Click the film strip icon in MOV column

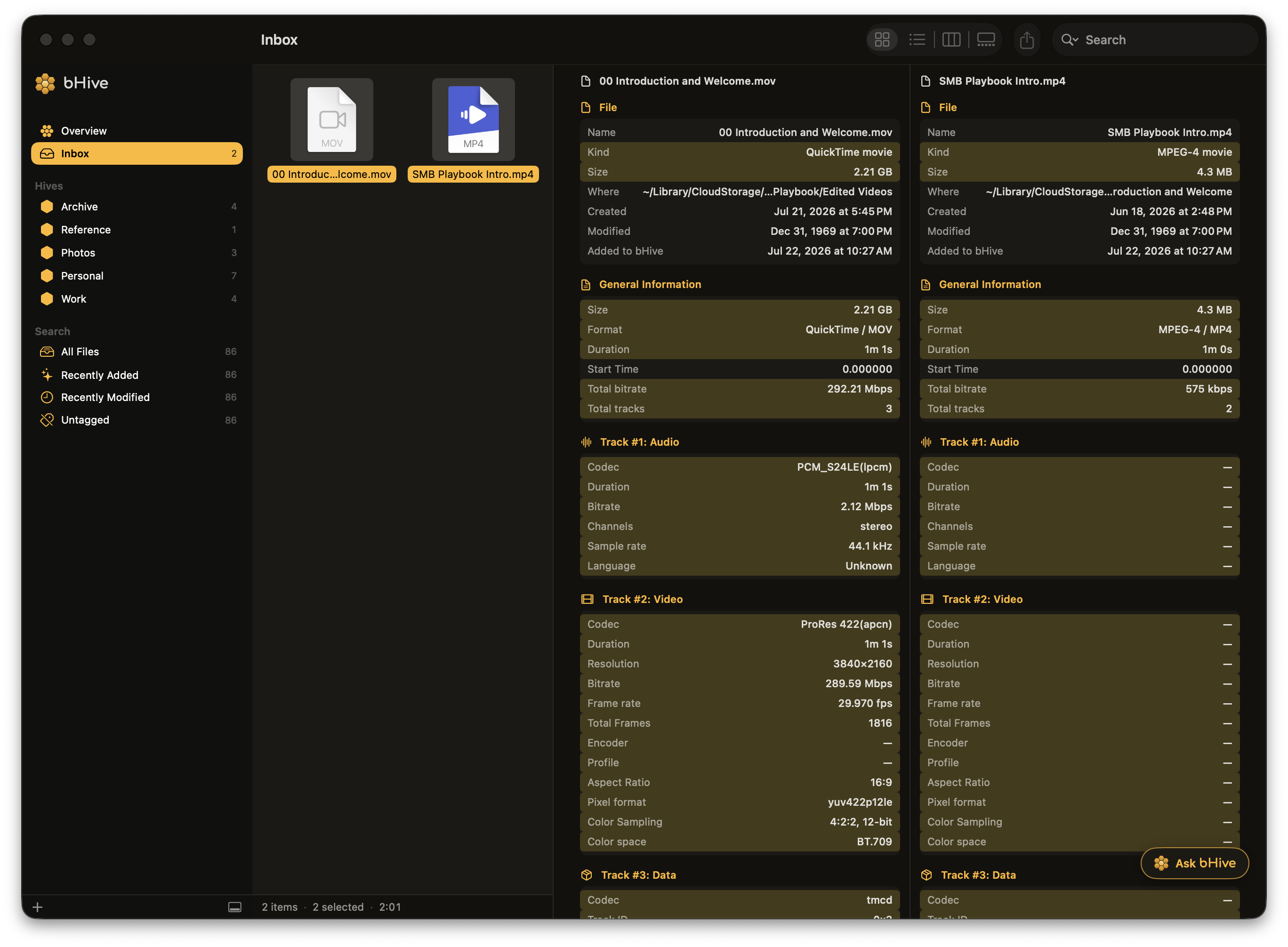[x=588, y=599]
